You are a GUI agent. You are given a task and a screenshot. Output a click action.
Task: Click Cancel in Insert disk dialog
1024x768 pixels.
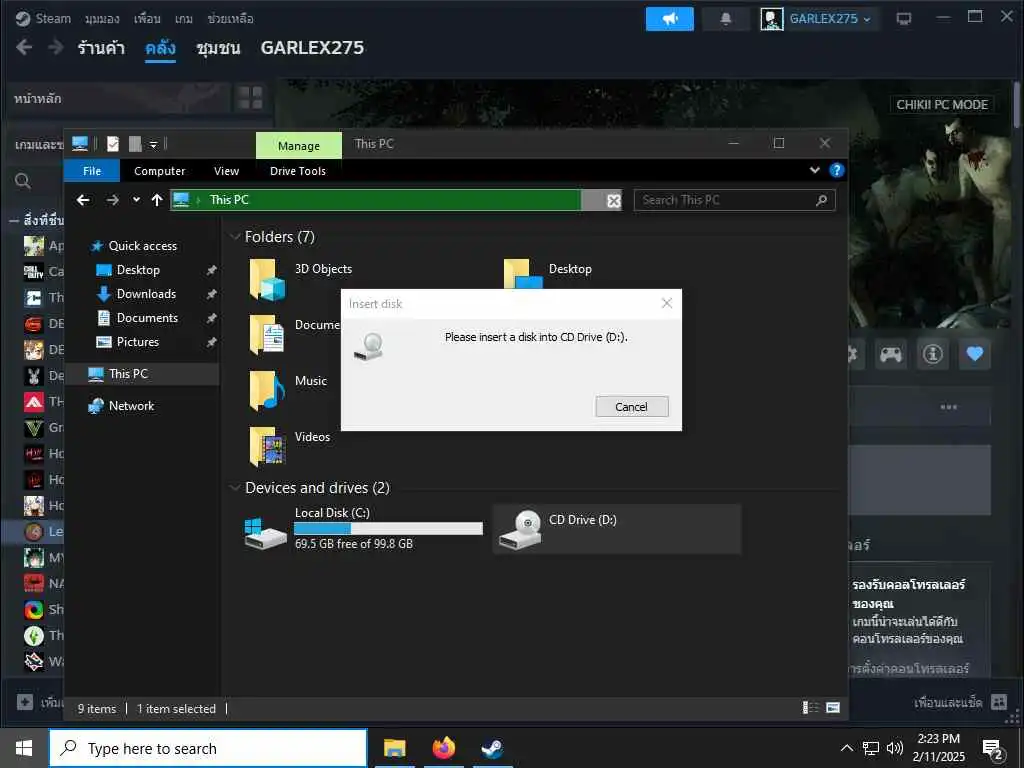click(x=632, y=406)
